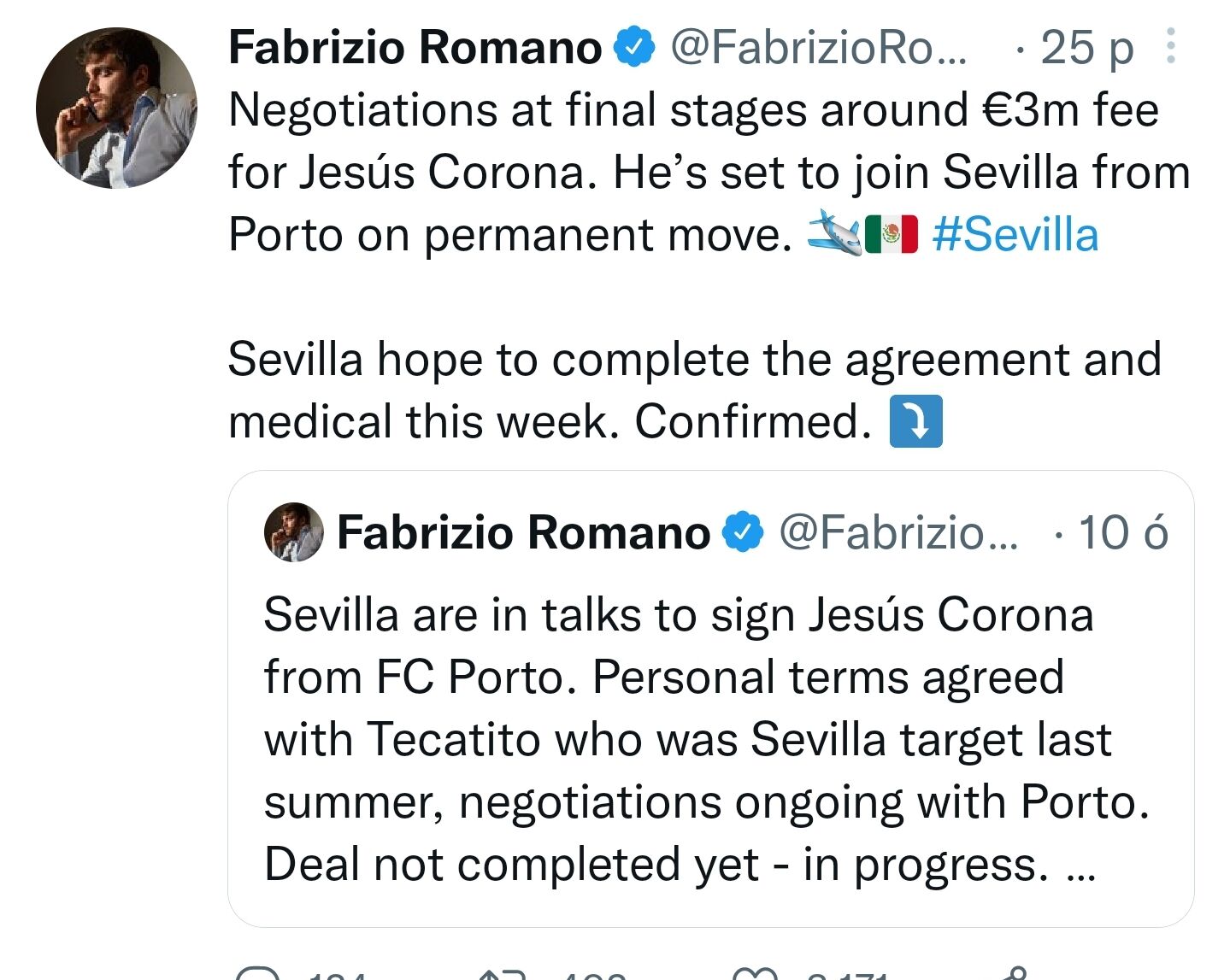Click the Mexico flag emoji
Image resolution: width=1230 pixels, height=980 pixels.
pos(891,234)
